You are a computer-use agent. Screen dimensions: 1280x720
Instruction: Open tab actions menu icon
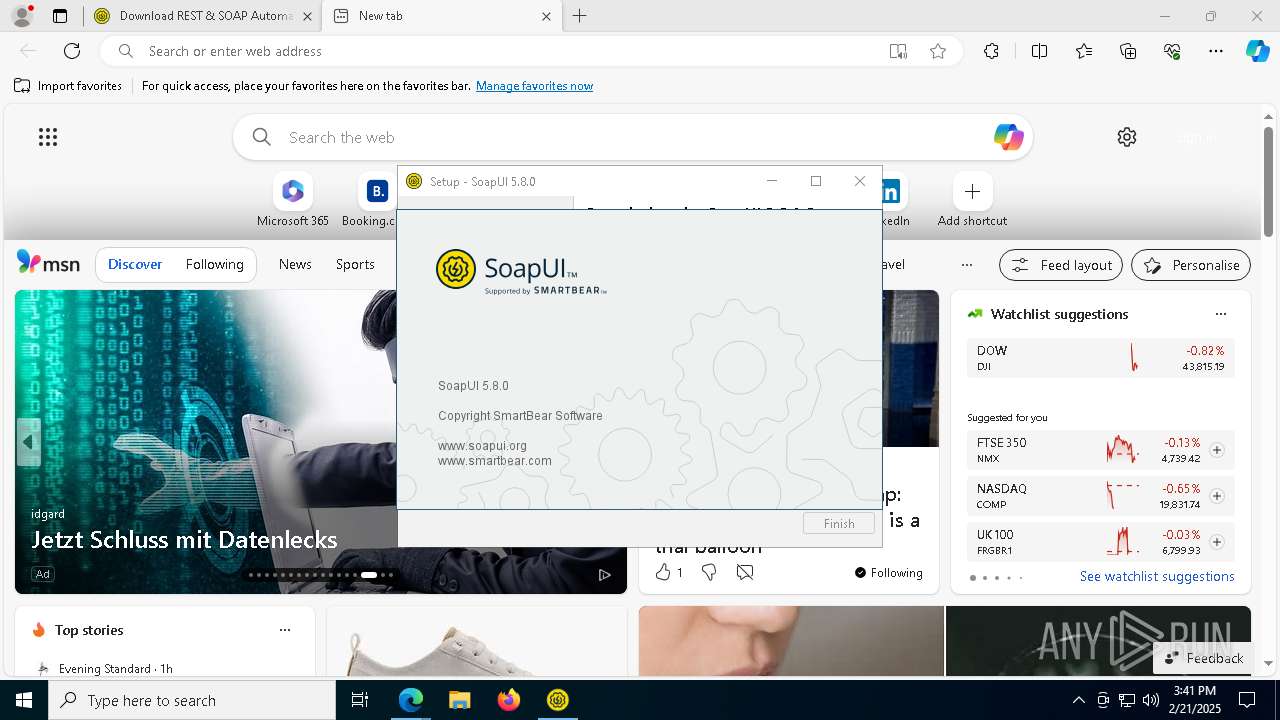pyautogui.click(x=60, y=16)
